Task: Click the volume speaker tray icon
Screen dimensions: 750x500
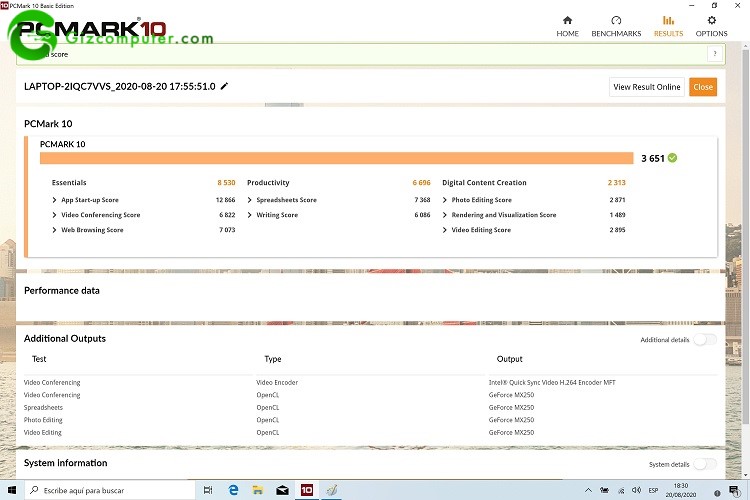Action: pos(636,490)
